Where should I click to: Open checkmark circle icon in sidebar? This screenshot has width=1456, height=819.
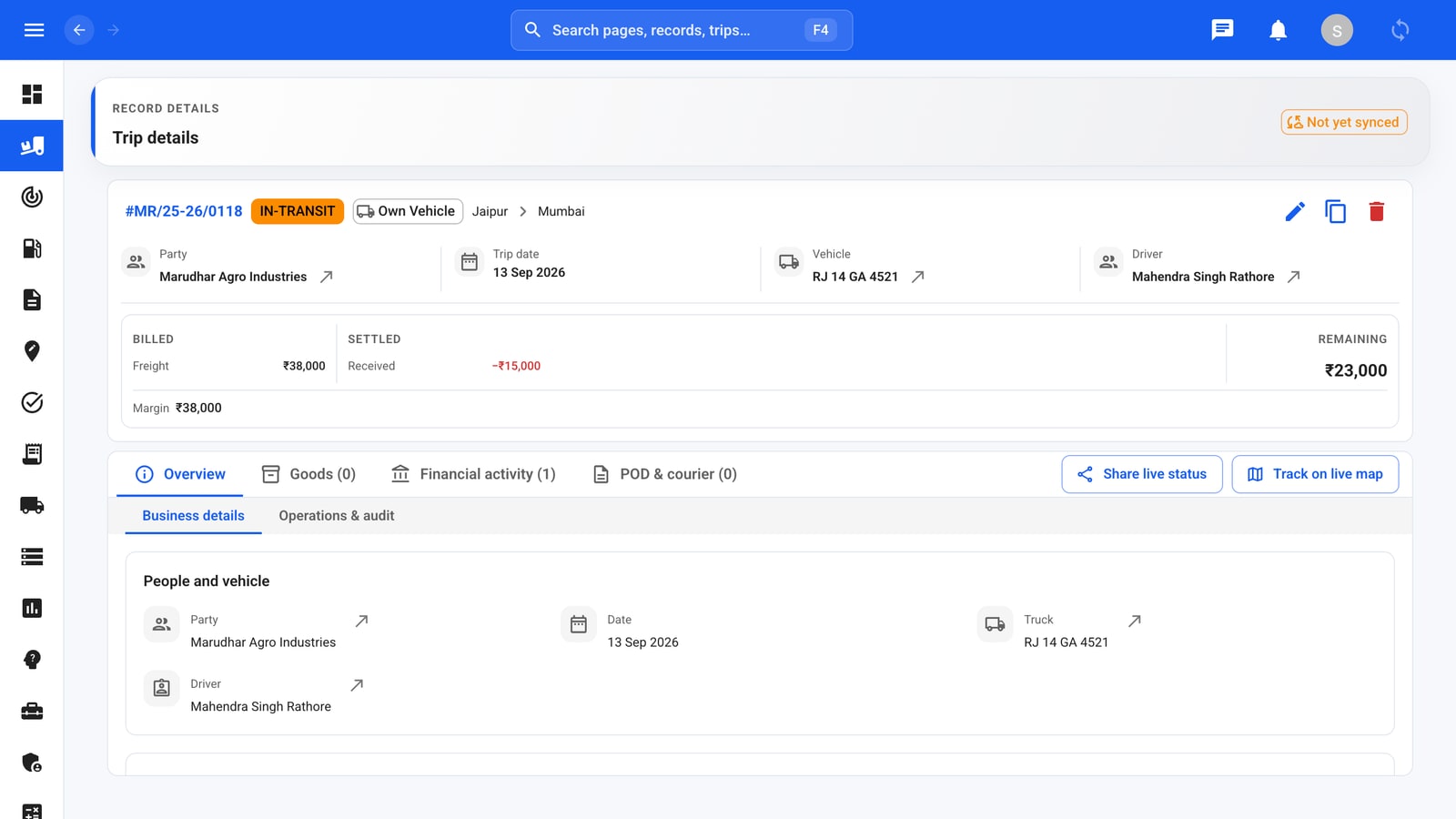32,402
